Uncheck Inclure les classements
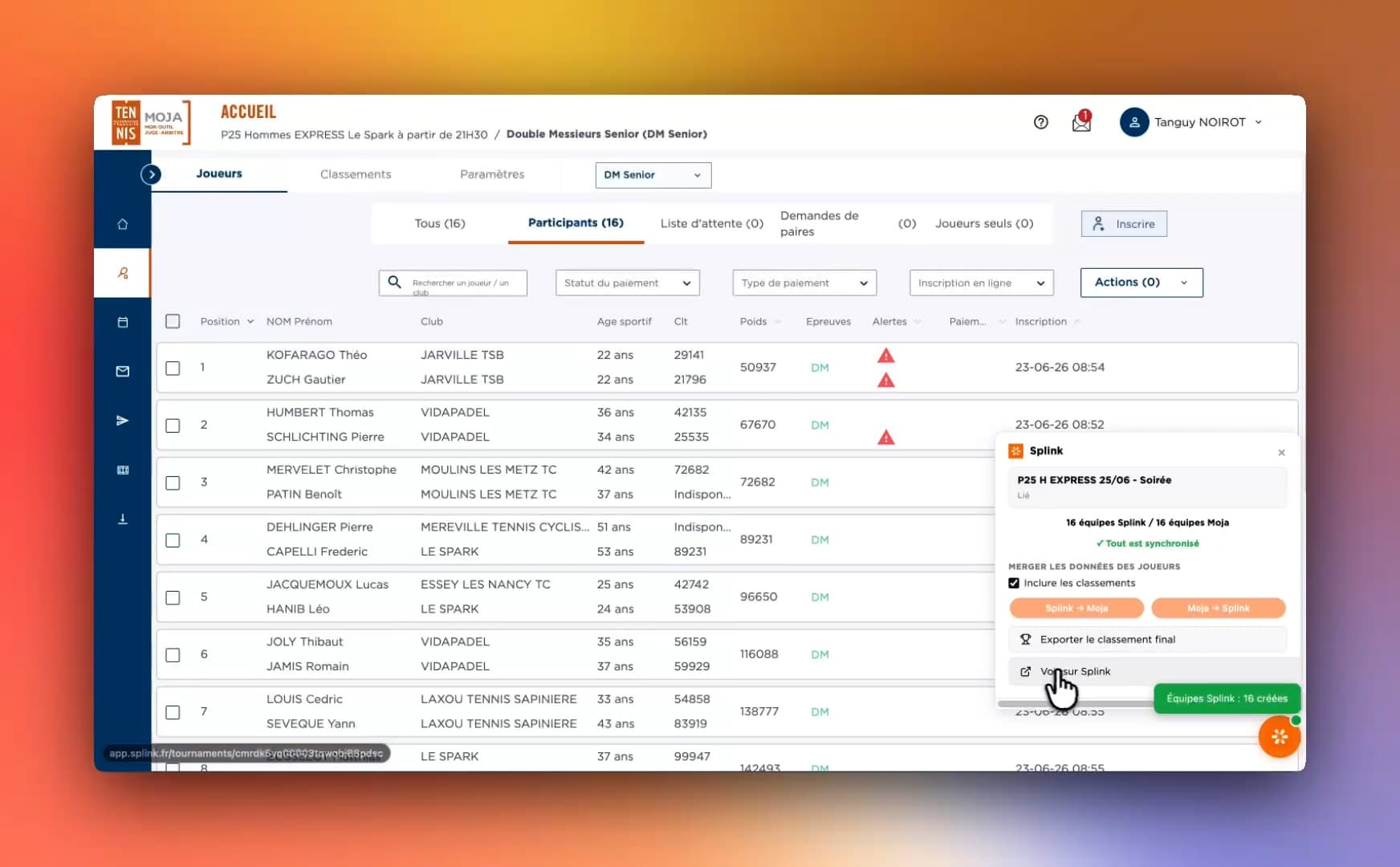 point(1014,584)
